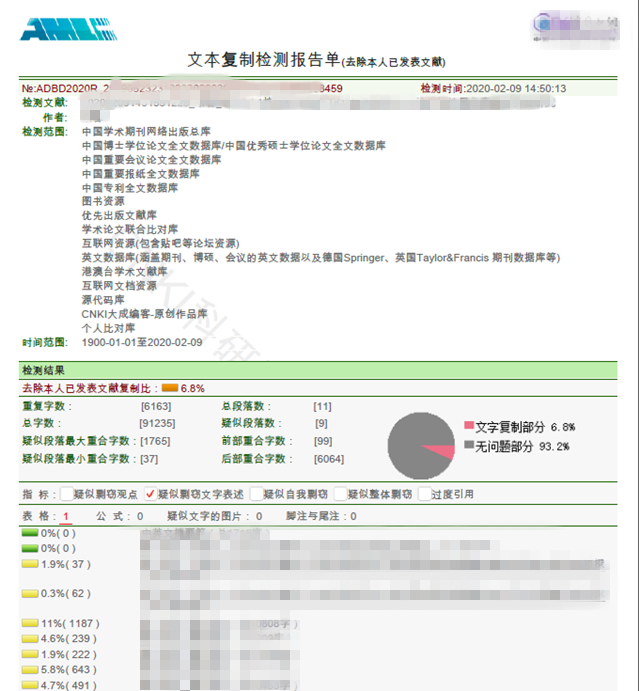The image size is (639, 691).
Task: Enable the 疑似整体剽窃 checkbox
Action: click(340, 494)
